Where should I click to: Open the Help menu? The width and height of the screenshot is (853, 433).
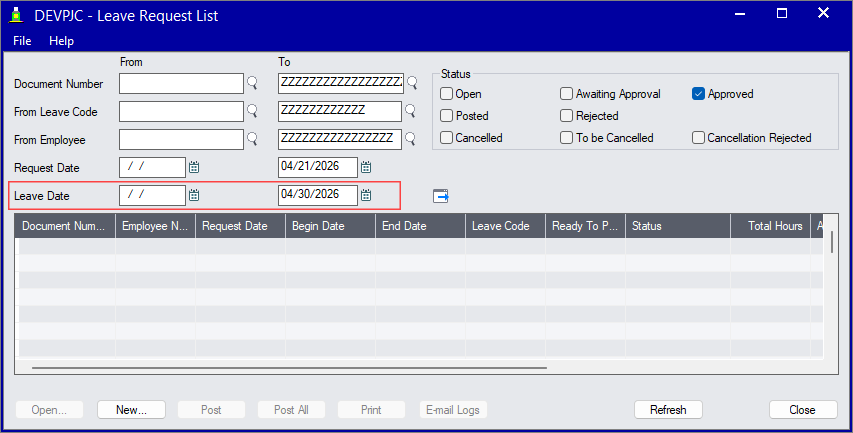point(62,41)
